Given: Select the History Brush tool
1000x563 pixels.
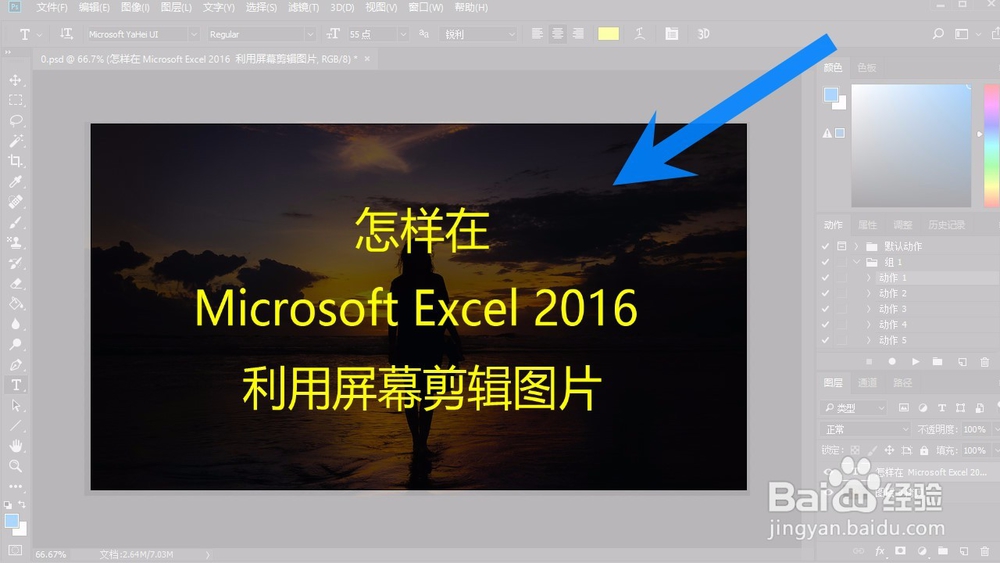Looking at the screenshot, I should pyautogui.click(x=15, y=263).
